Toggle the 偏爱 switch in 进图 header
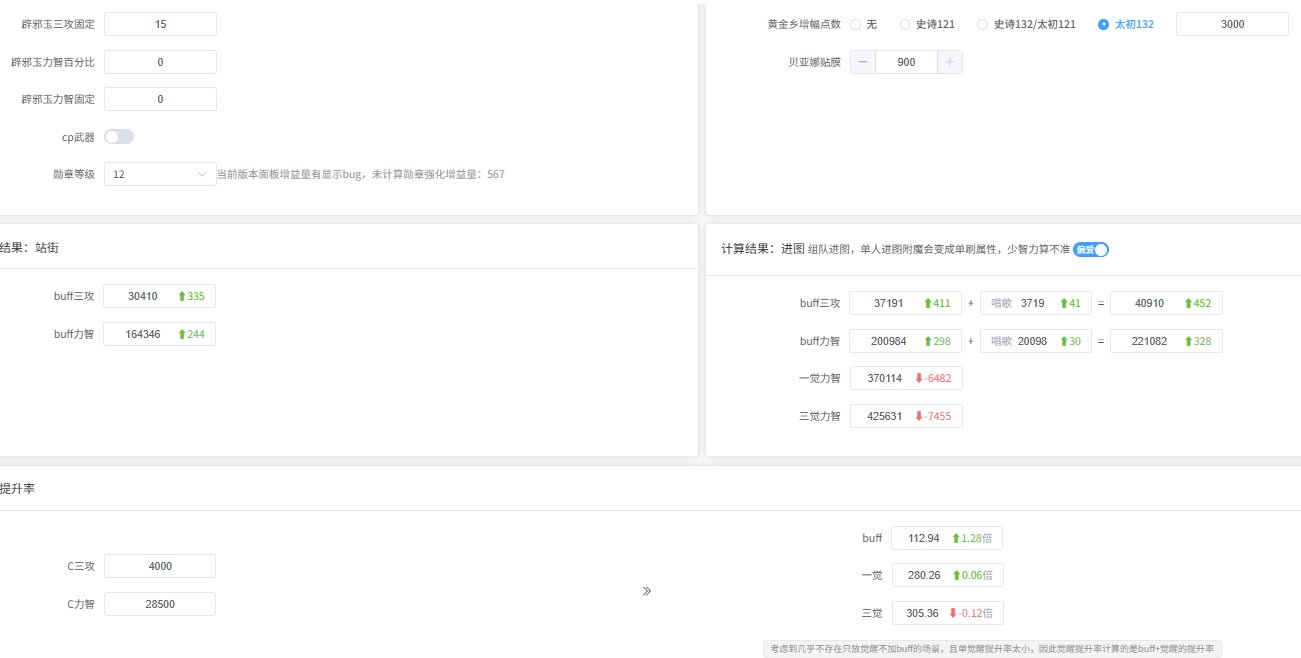The image size is (1301, 658). tap(1091, 250)
